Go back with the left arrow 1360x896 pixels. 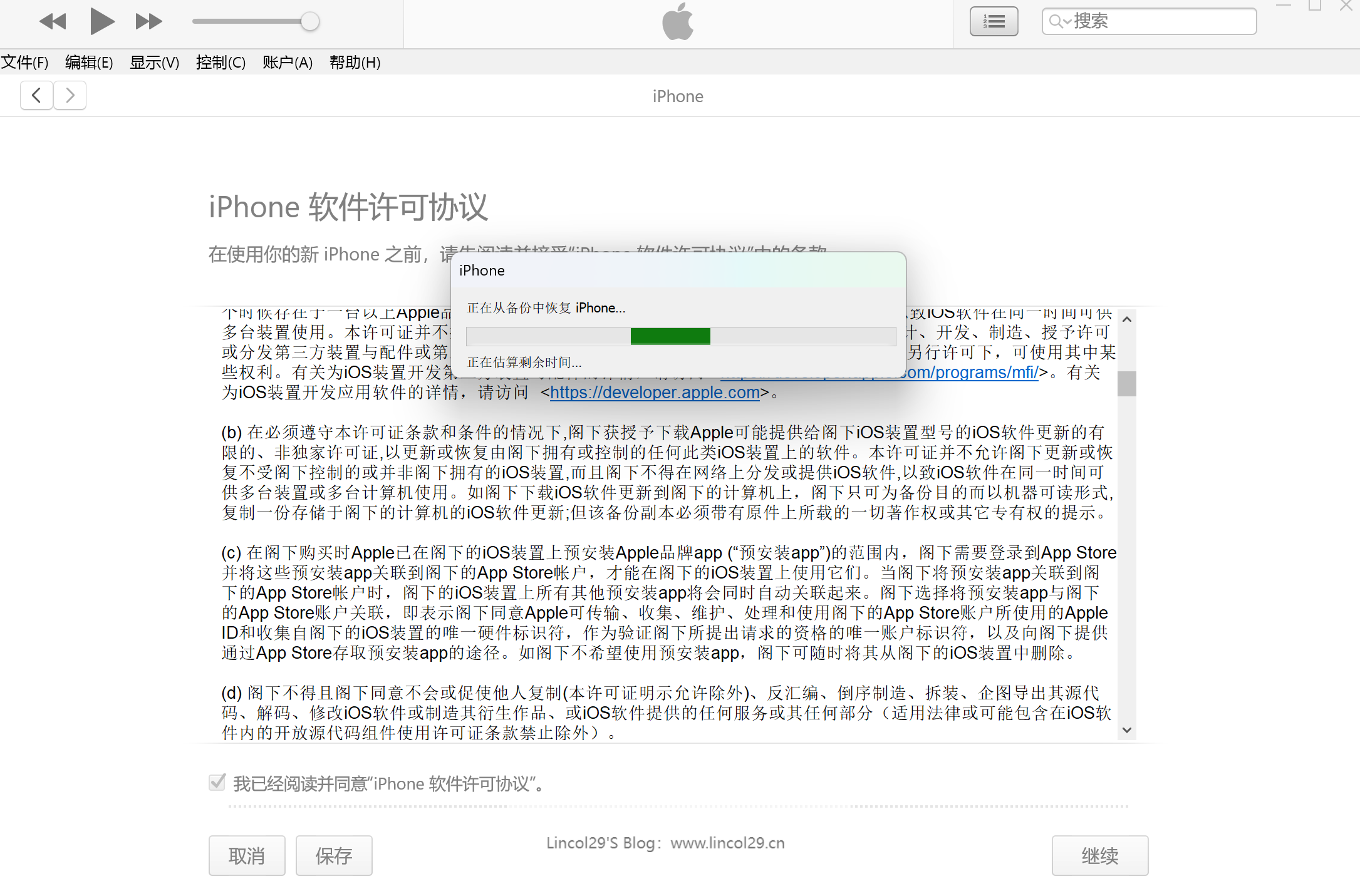(36, 96)
